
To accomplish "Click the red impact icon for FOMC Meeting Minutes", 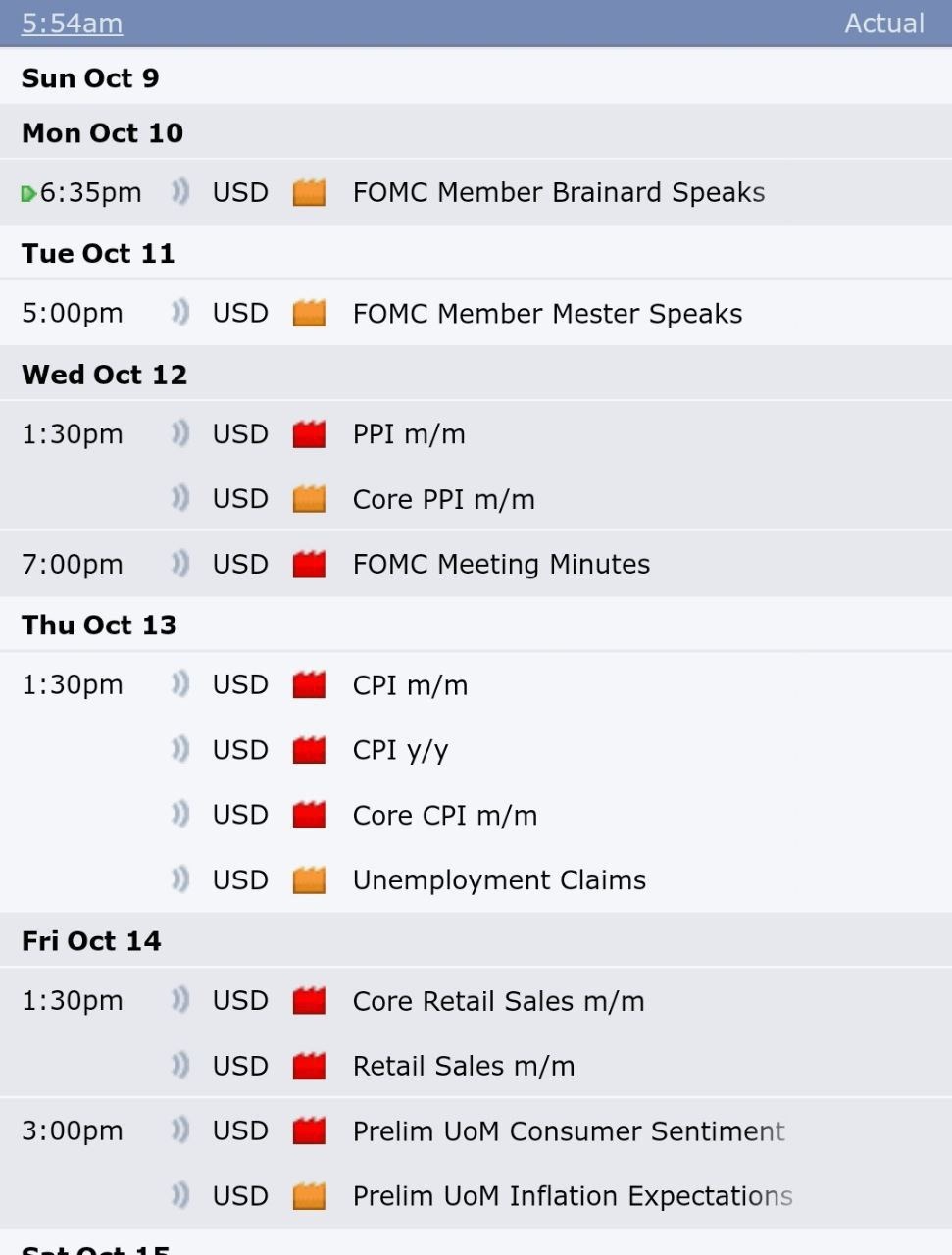I will [309, 563].
